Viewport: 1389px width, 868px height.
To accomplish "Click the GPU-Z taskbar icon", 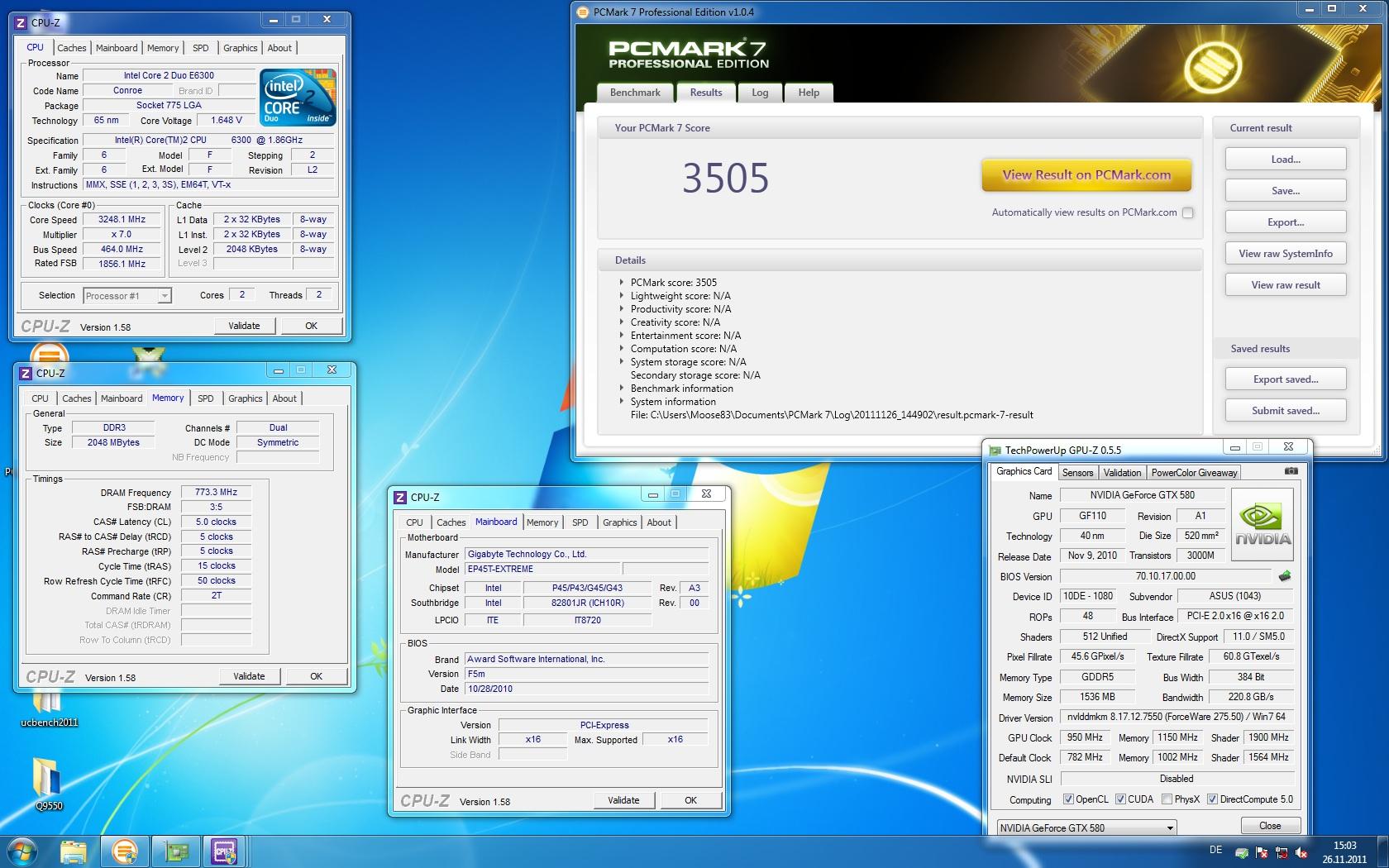I will point(174,851).
